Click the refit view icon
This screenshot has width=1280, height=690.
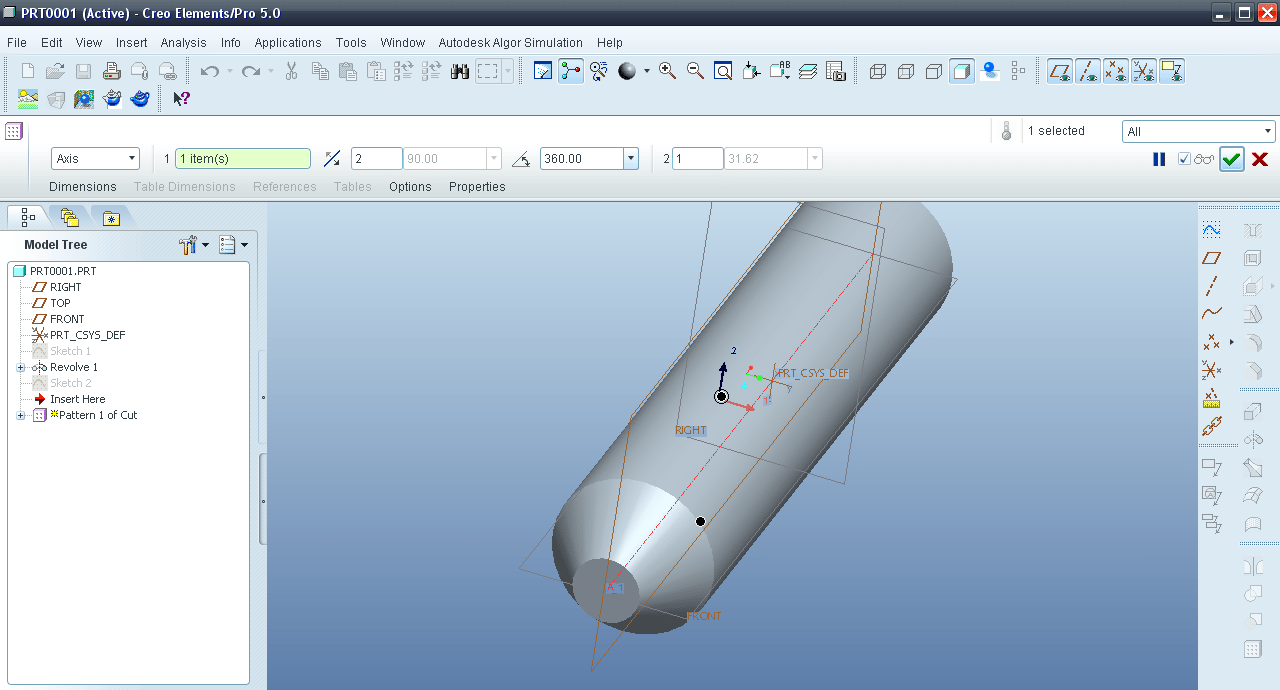723,71
